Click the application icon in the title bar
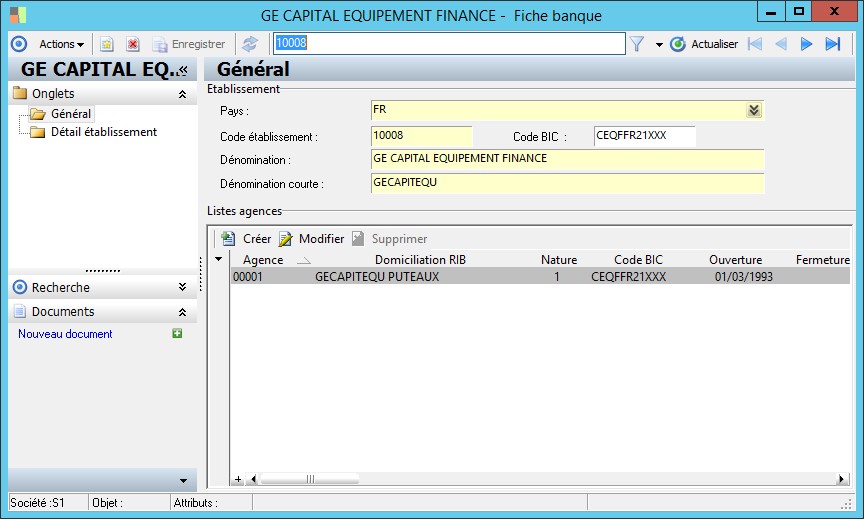The image size is (864, 519). point(18,15)
